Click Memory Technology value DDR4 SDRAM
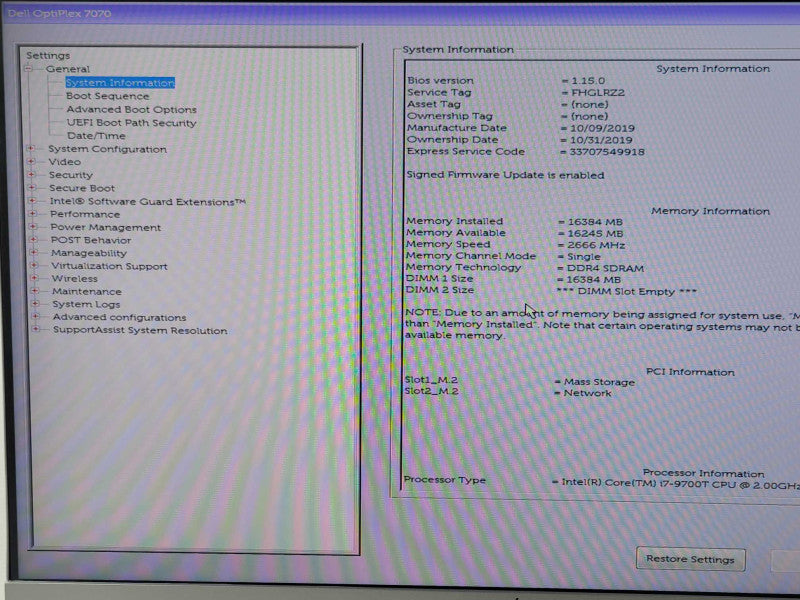800x600 pixels. [605, 268]
